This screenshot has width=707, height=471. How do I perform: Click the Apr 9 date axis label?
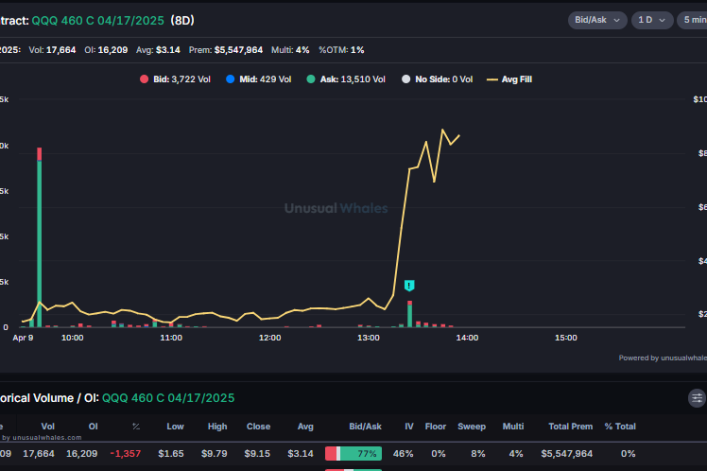23,338
